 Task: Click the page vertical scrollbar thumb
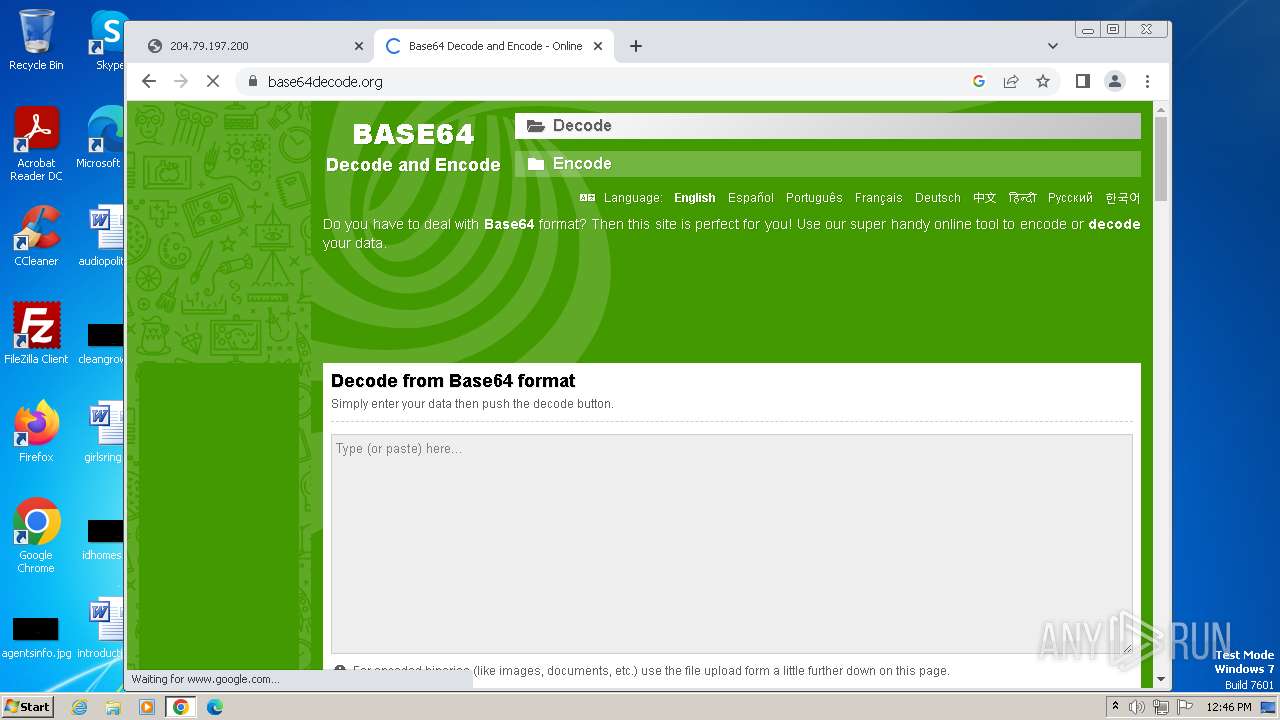1161,158
